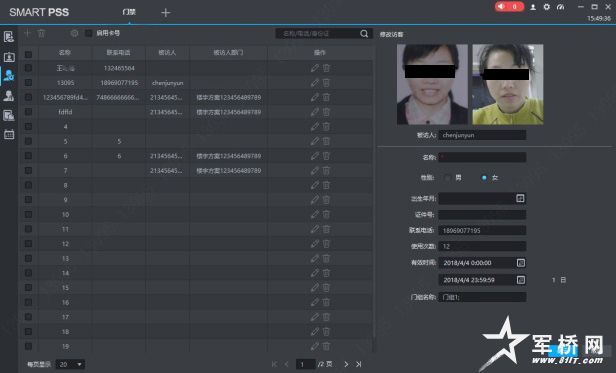616x373 pixels.
Task: Open the calendar icon in the left sidebar
Action: [x=9, y=134]
